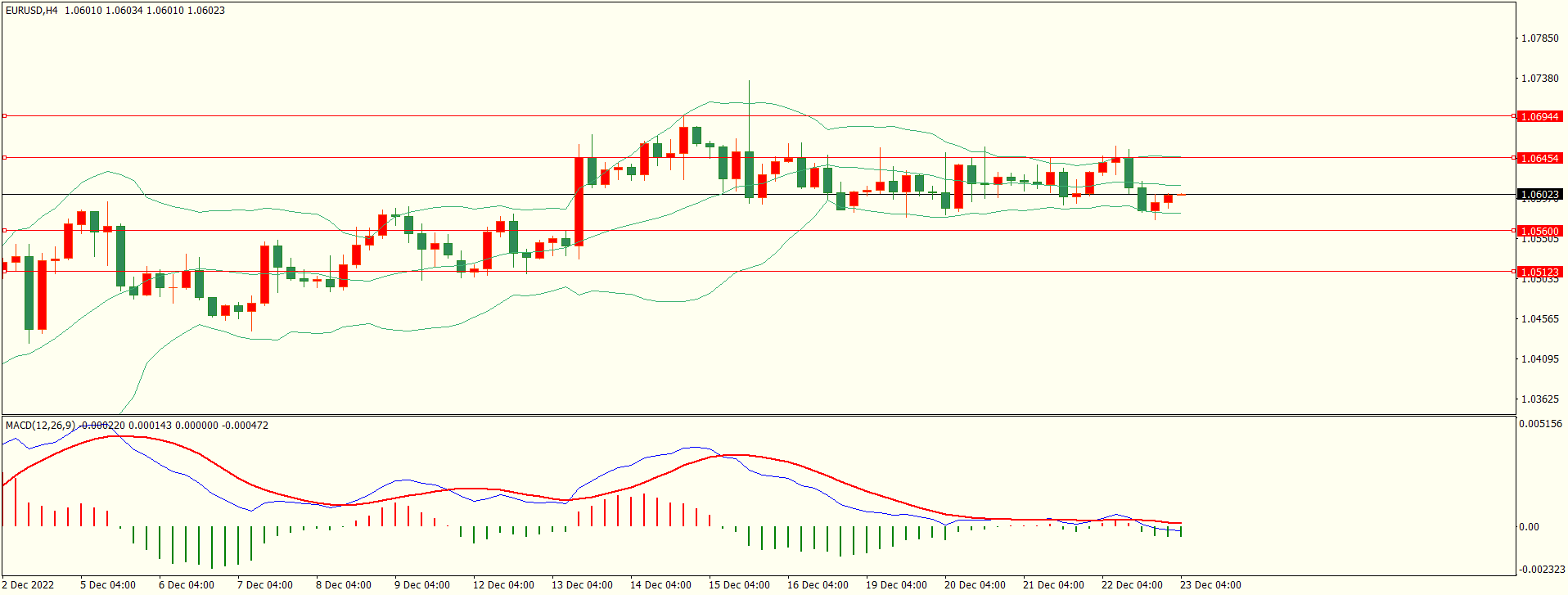Click the black current price label 1.06023
Viewport: 1568px width, 595px height.
[x=1539, y=195]
